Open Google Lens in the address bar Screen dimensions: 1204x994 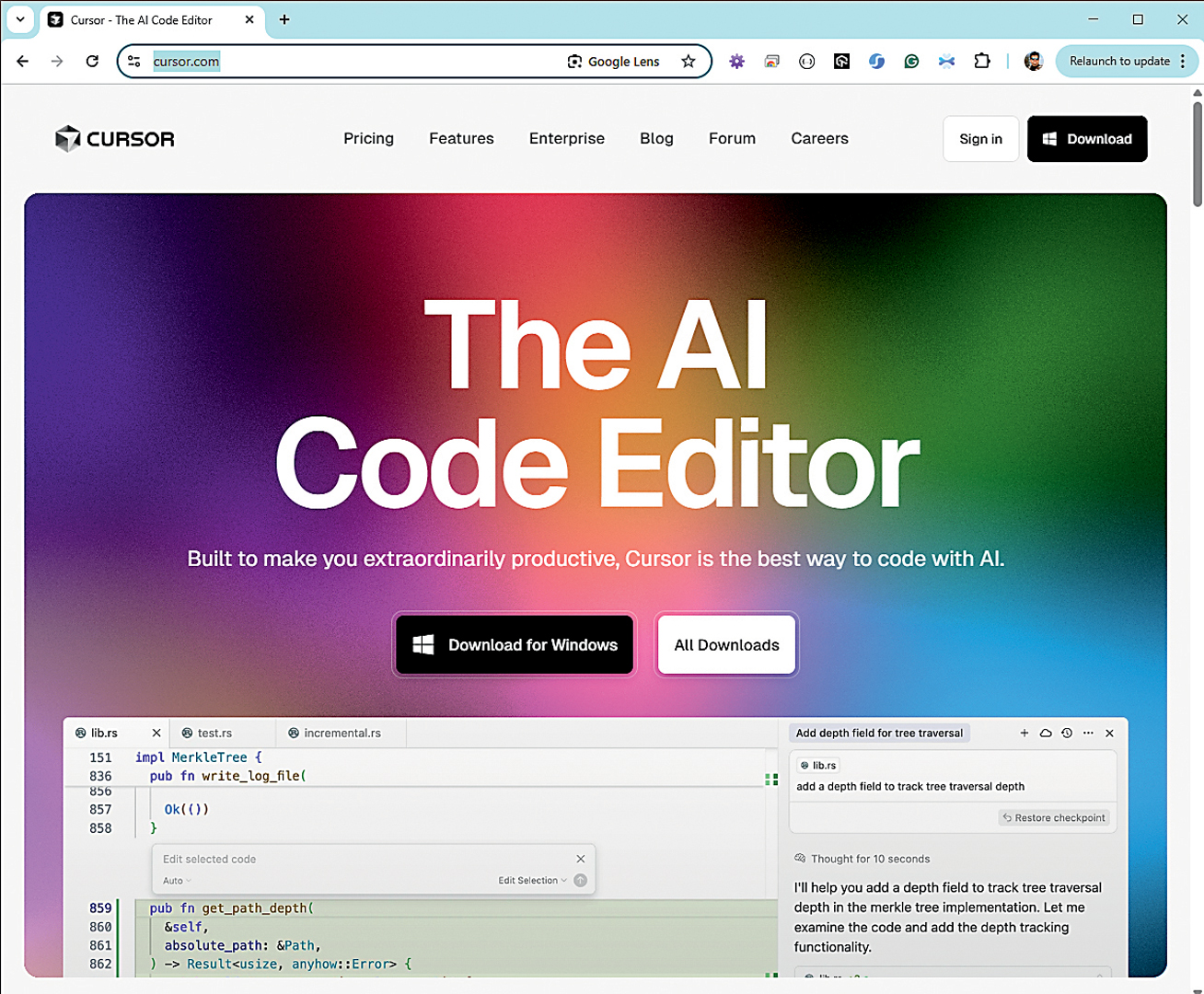613,62
